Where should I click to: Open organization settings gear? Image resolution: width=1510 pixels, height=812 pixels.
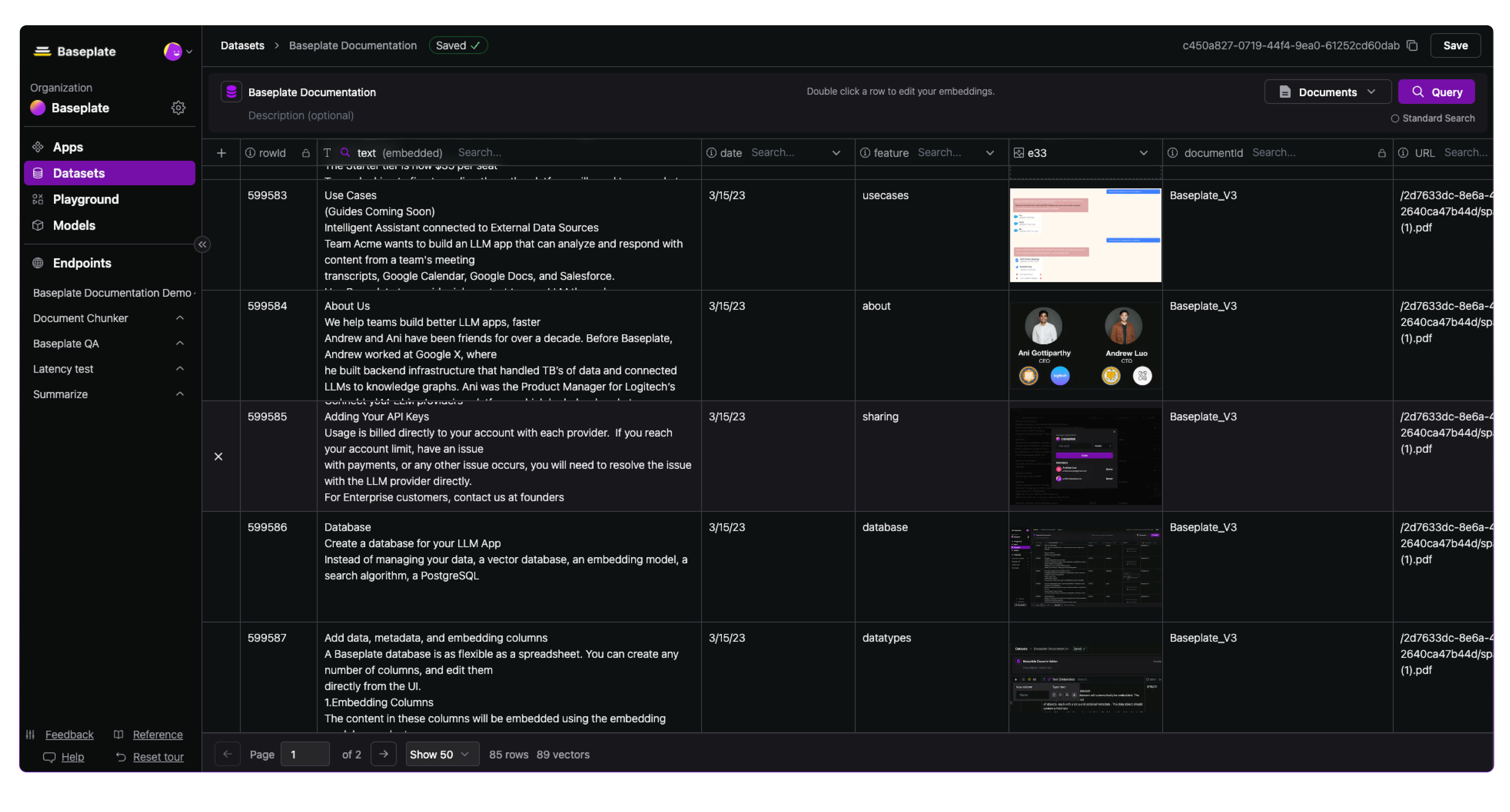pos(178,108)
